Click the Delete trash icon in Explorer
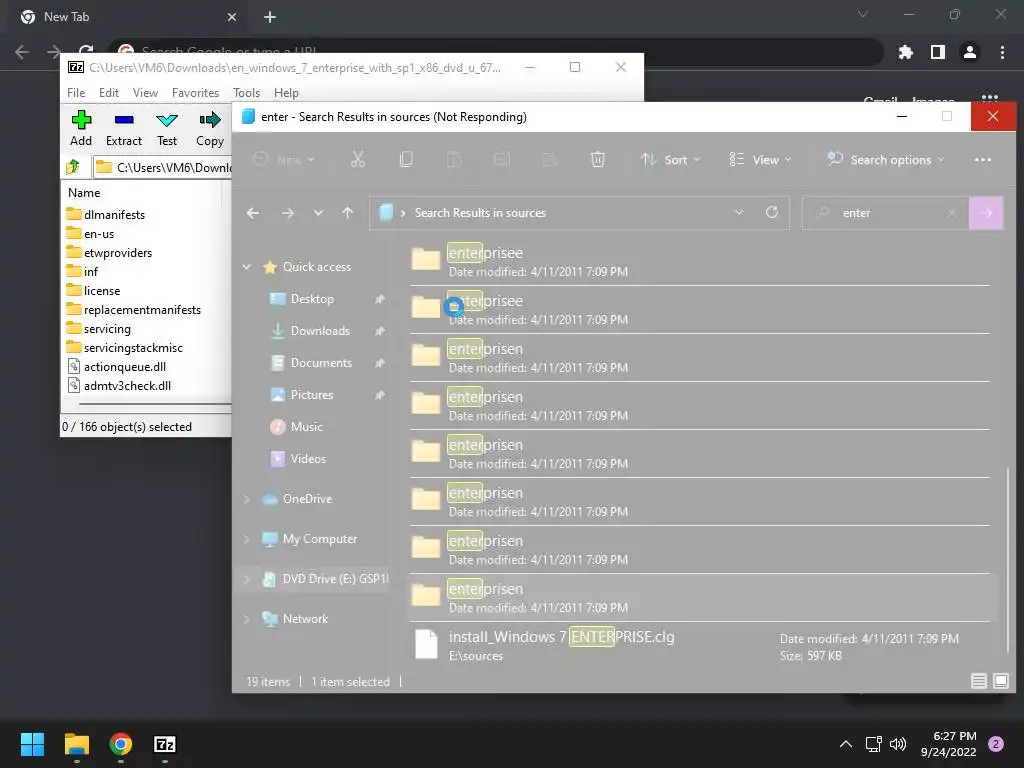 (x=598, y=159)
